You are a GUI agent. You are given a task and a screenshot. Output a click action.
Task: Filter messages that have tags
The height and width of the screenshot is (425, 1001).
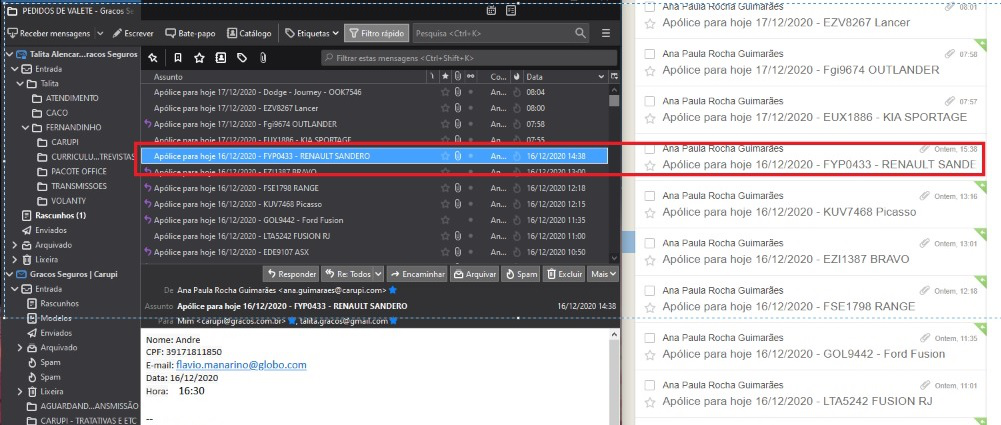coord(242,57)
